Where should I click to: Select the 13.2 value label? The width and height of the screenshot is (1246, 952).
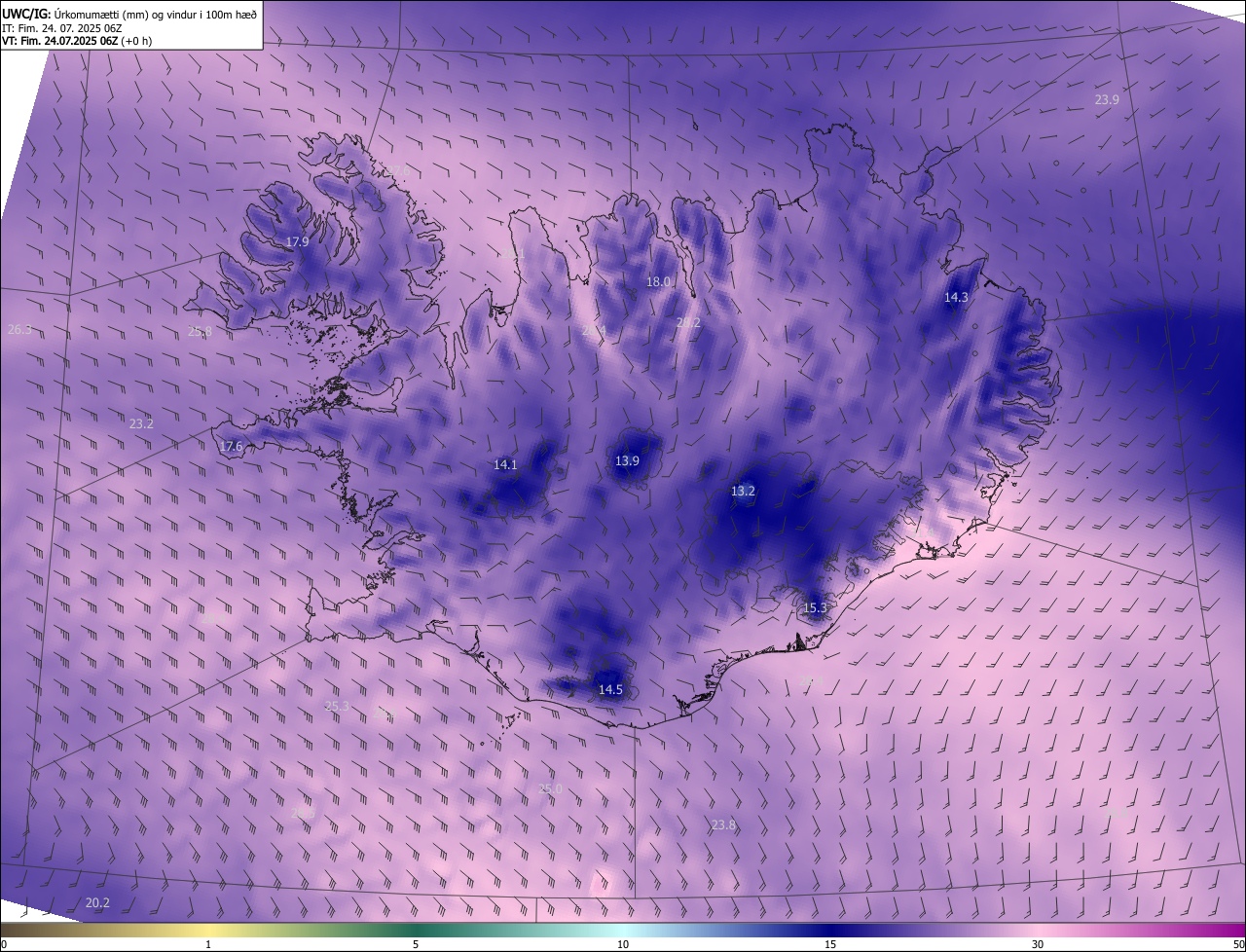743,492
